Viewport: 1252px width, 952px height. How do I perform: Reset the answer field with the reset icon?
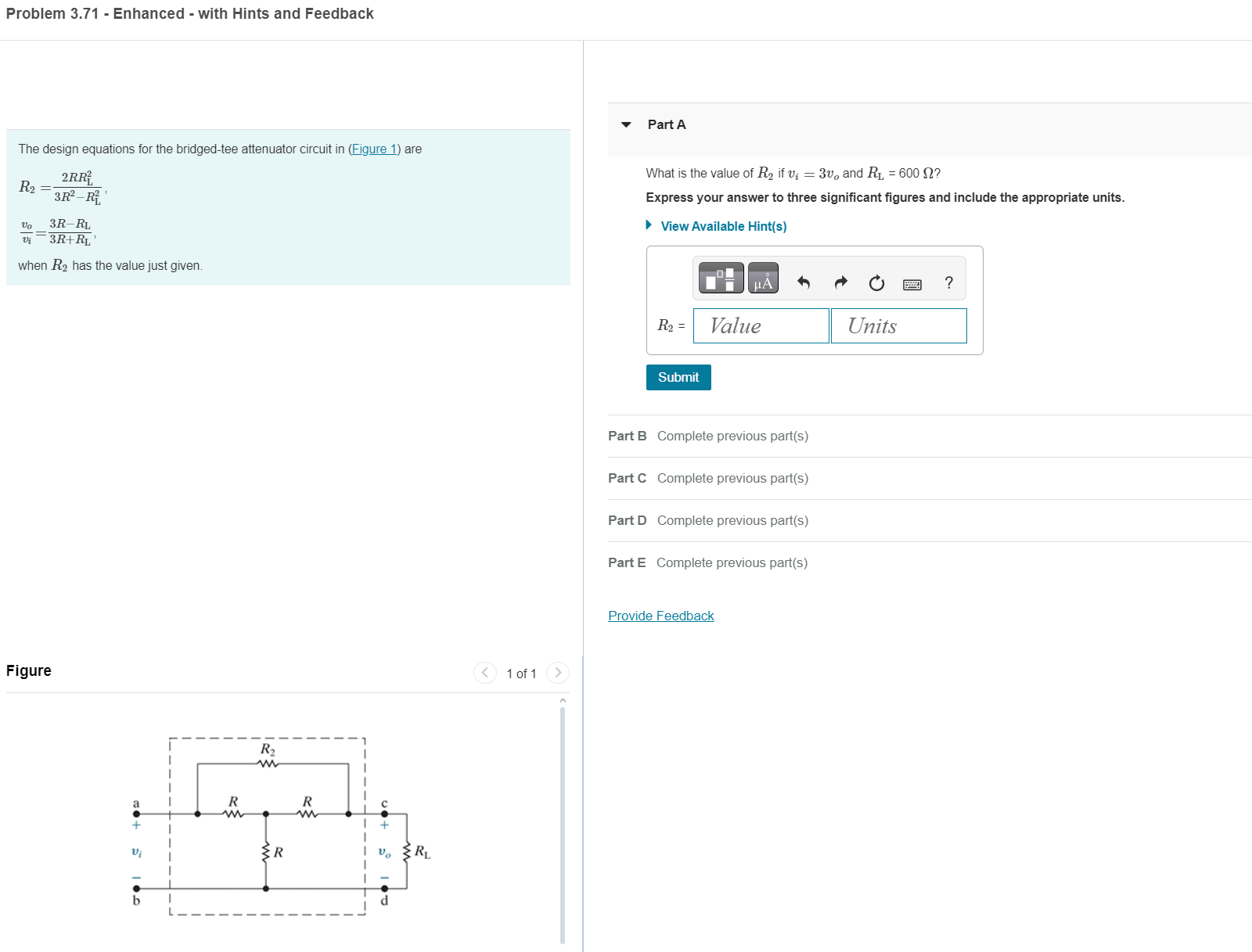(876, 283)
